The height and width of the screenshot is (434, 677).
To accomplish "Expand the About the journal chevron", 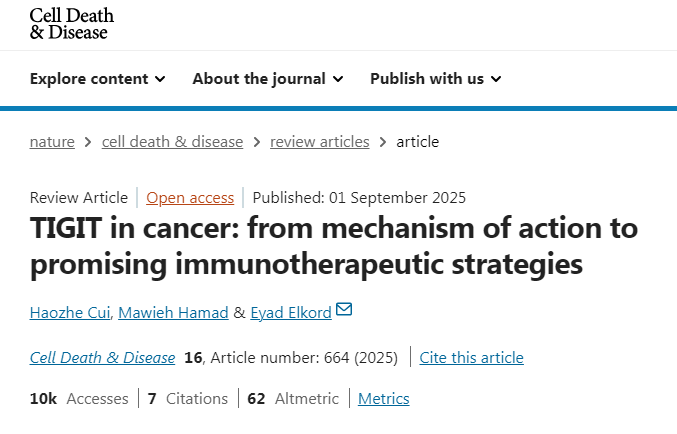I will (338, 79).
